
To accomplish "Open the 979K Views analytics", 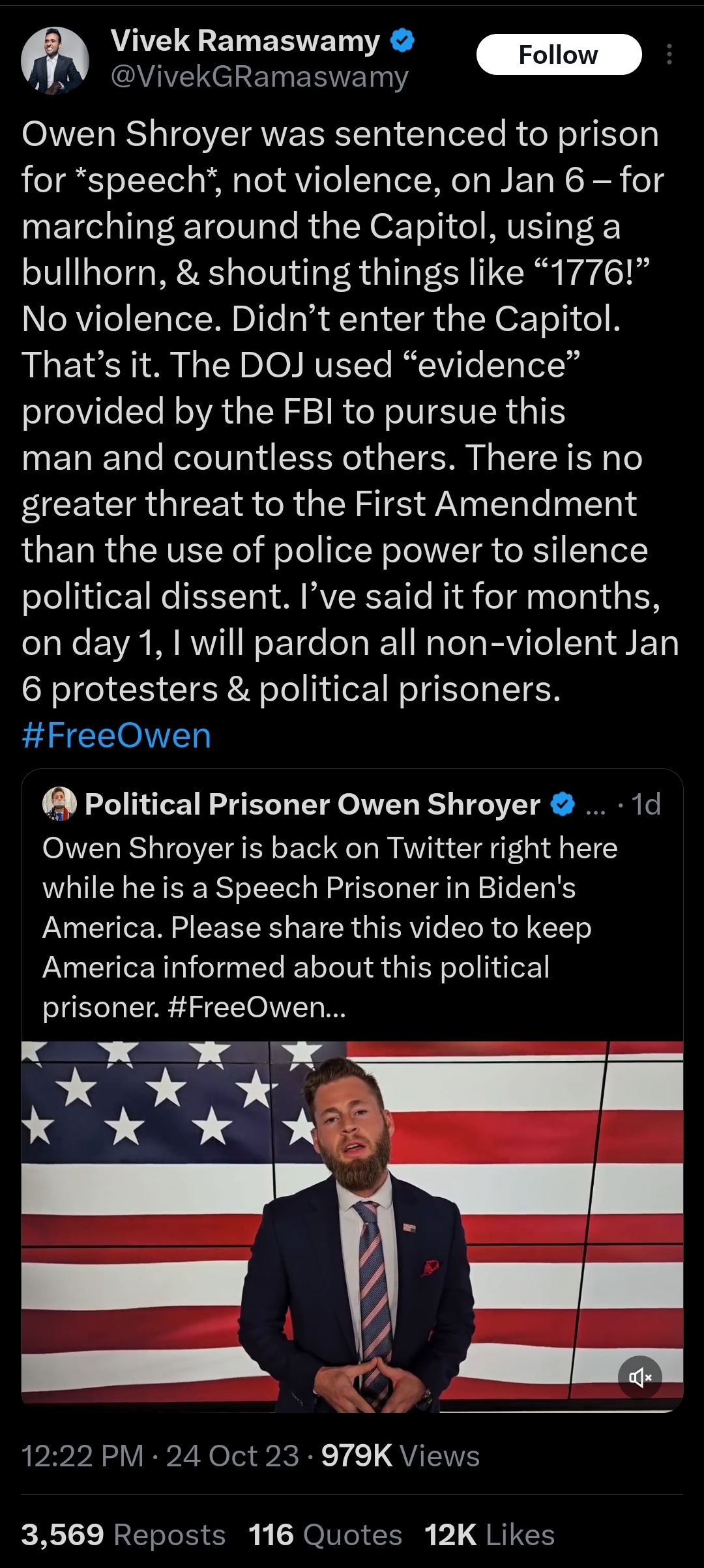I will click(x=400, y=1455).
